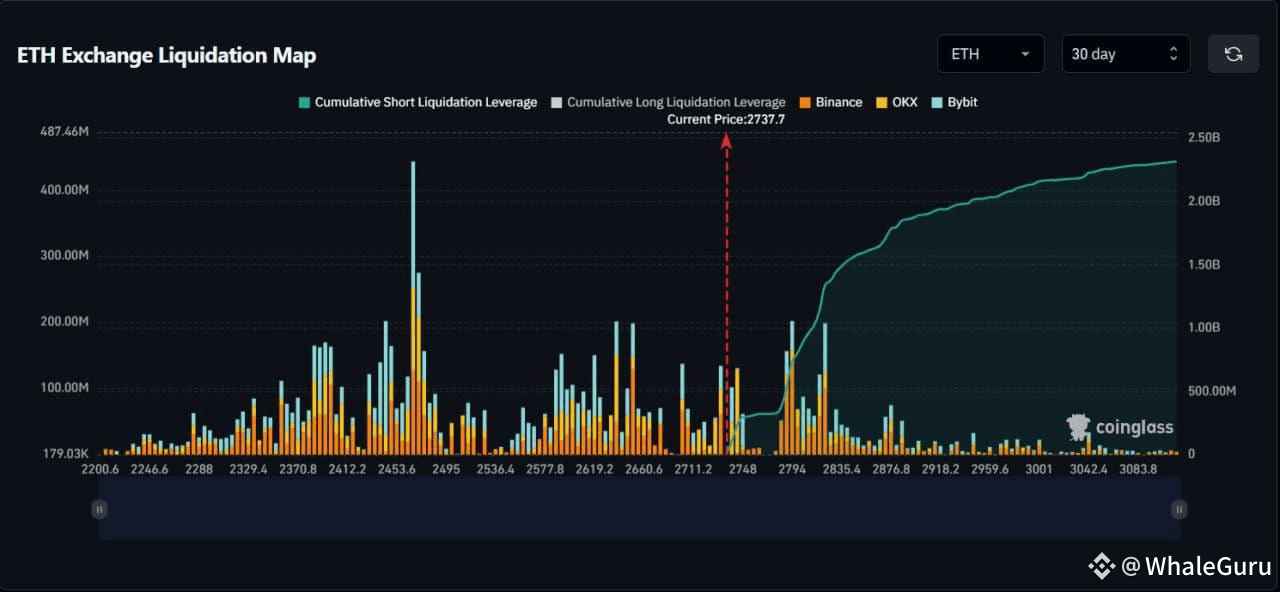Click the 2794 price axis label
This screenshot has width=1280, height=592.
click(x=792, y=469)
